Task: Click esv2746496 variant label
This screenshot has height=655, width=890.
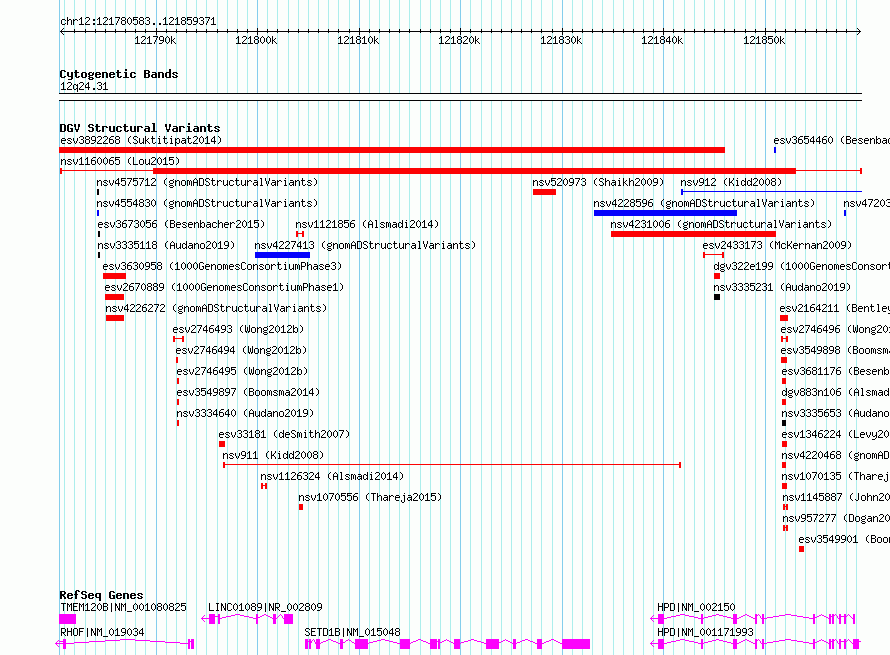Action: (x=835, y=329)
